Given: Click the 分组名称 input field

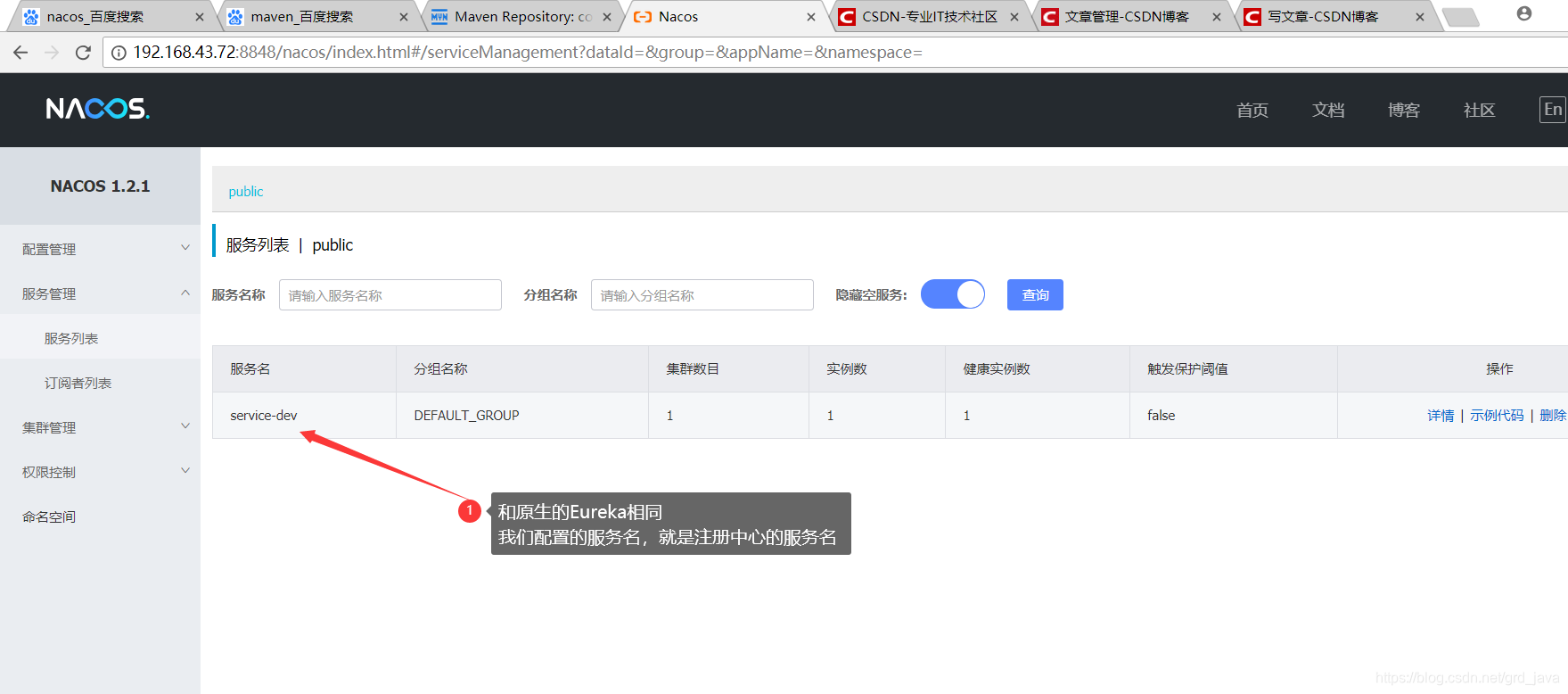Looking at the screenshot, I should pyautogui.click(x=702, y=295).
